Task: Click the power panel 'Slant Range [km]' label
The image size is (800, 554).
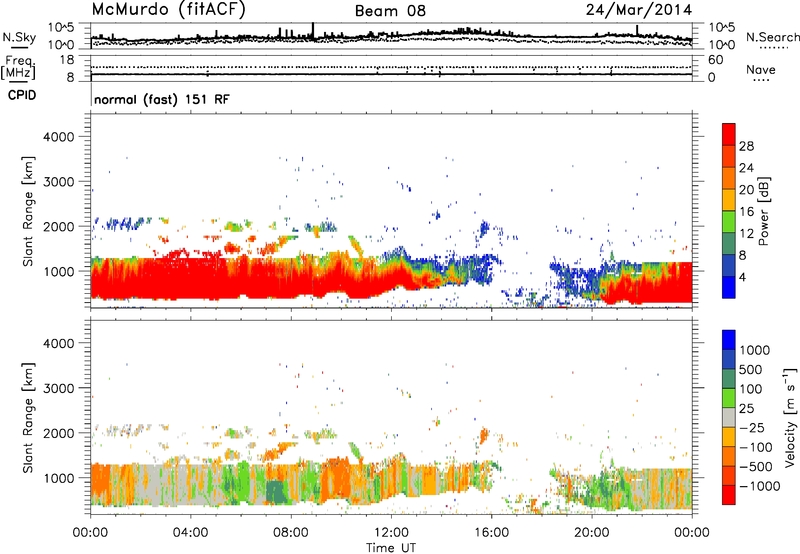Action: (28, 211)
